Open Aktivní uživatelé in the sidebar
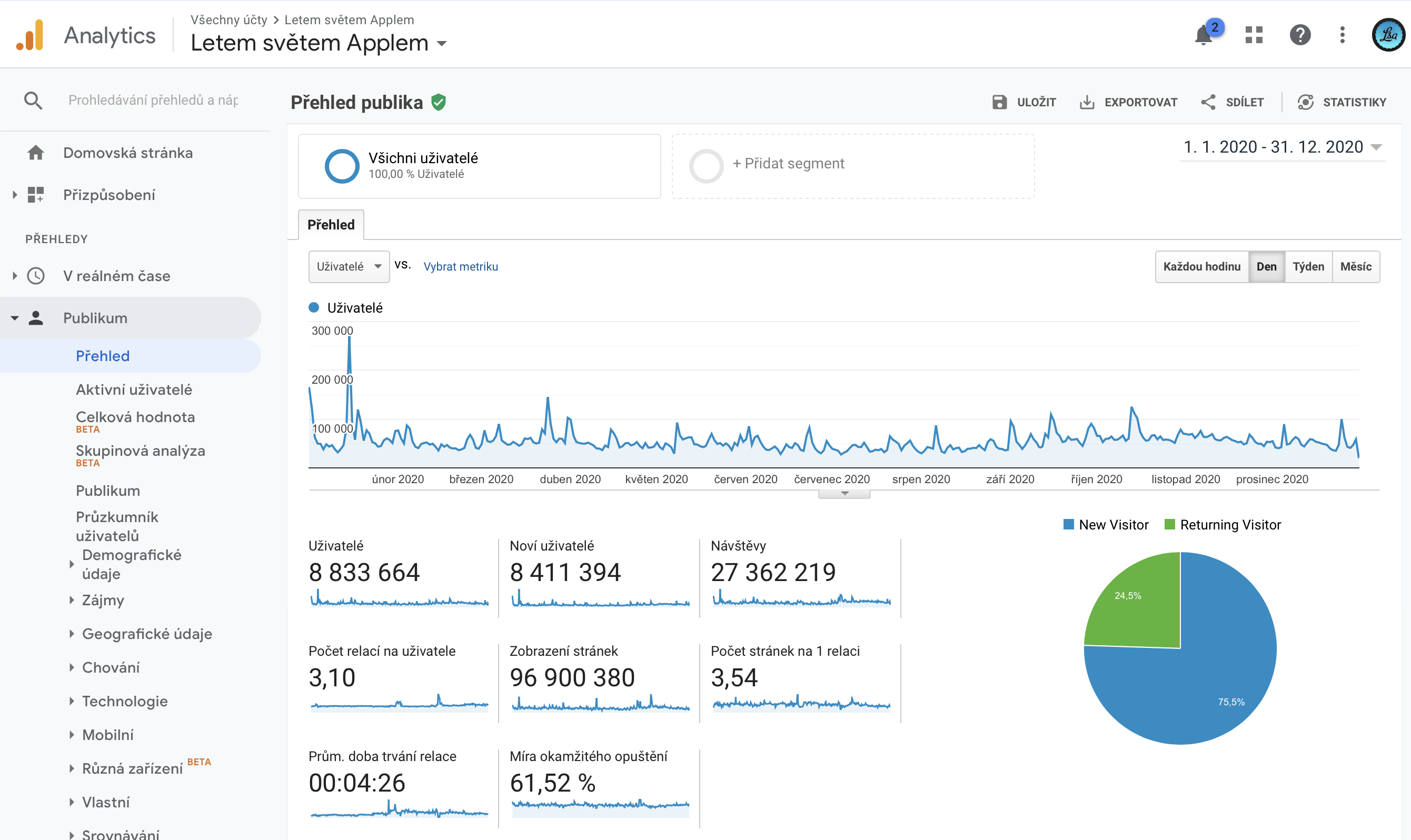Screen dimensions: 1411x840 point(134,389)
